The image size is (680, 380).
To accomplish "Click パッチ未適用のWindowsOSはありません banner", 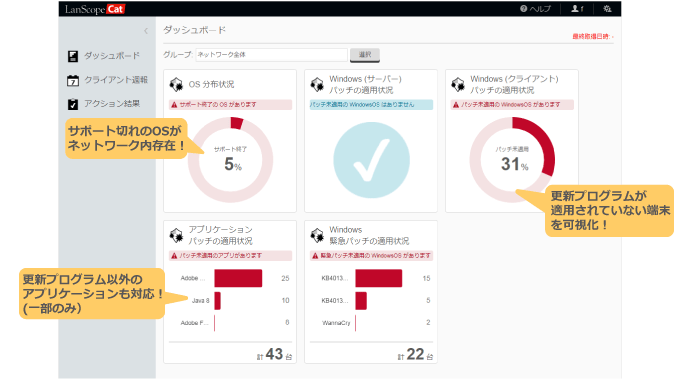I will (371, 105).
